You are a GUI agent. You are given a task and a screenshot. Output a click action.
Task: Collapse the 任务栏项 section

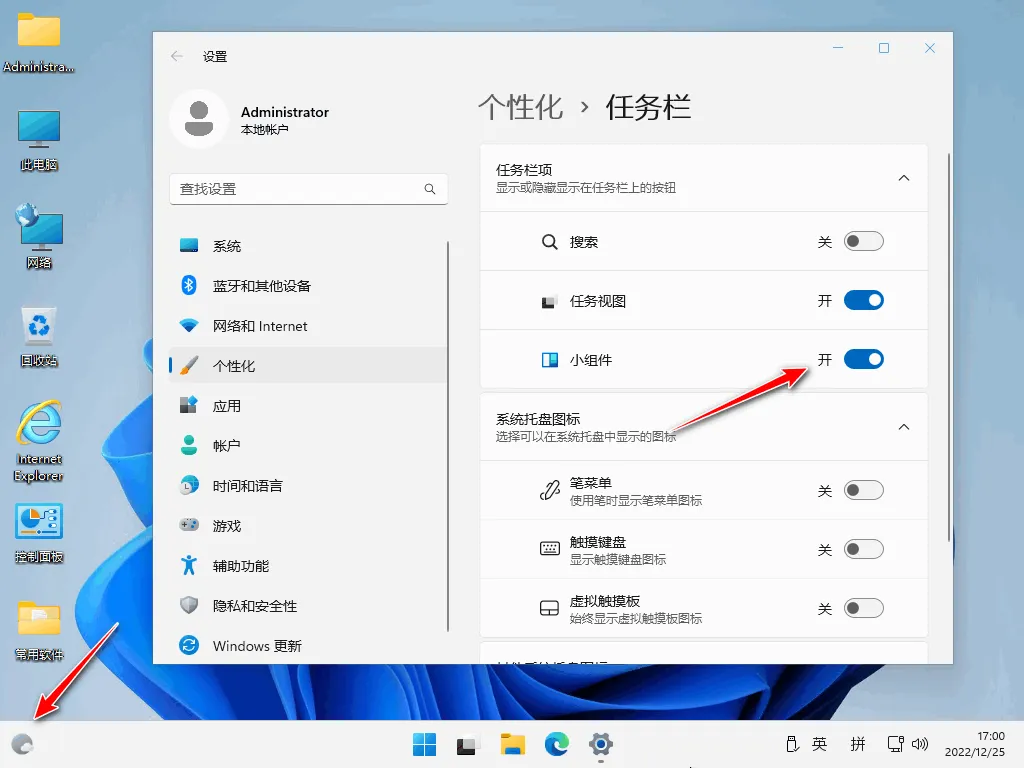tap(903, 178)
